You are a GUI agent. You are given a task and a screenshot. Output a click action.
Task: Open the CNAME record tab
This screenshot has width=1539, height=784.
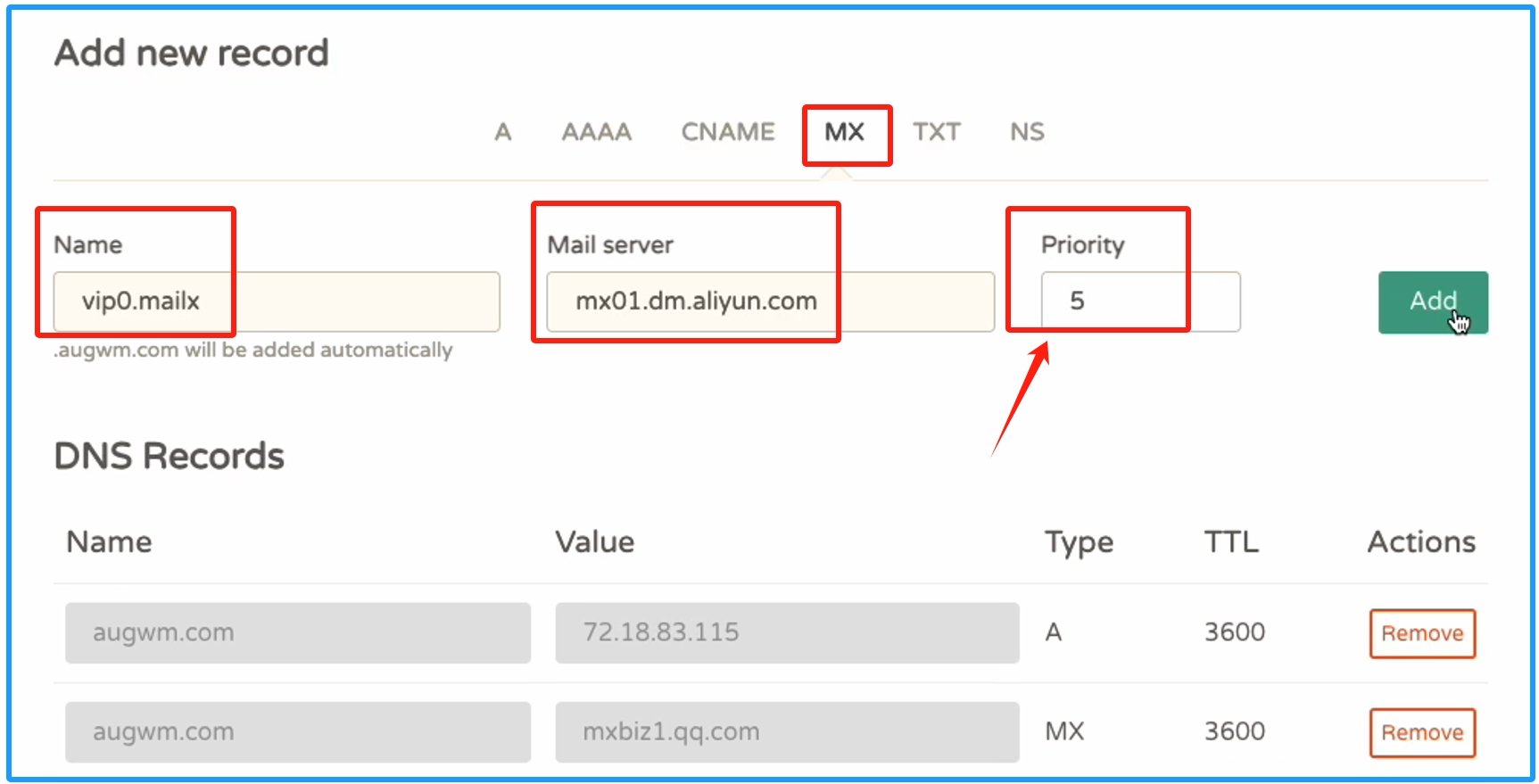coord(728,132)
